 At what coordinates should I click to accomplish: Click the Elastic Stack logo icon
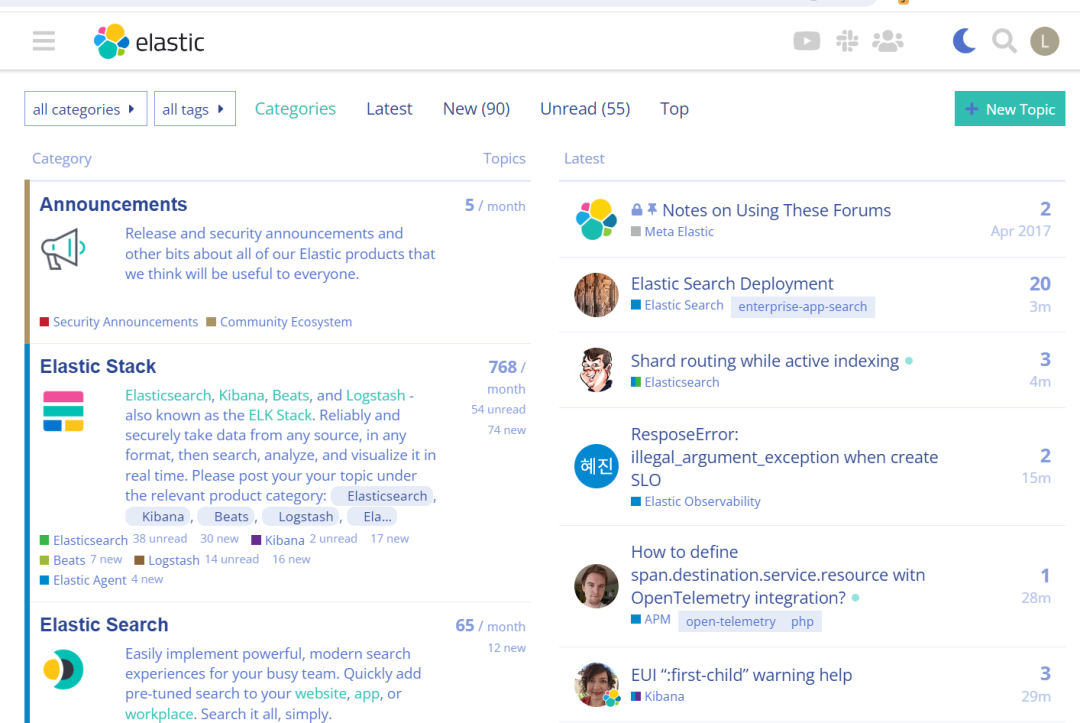(x=63, y=411)
